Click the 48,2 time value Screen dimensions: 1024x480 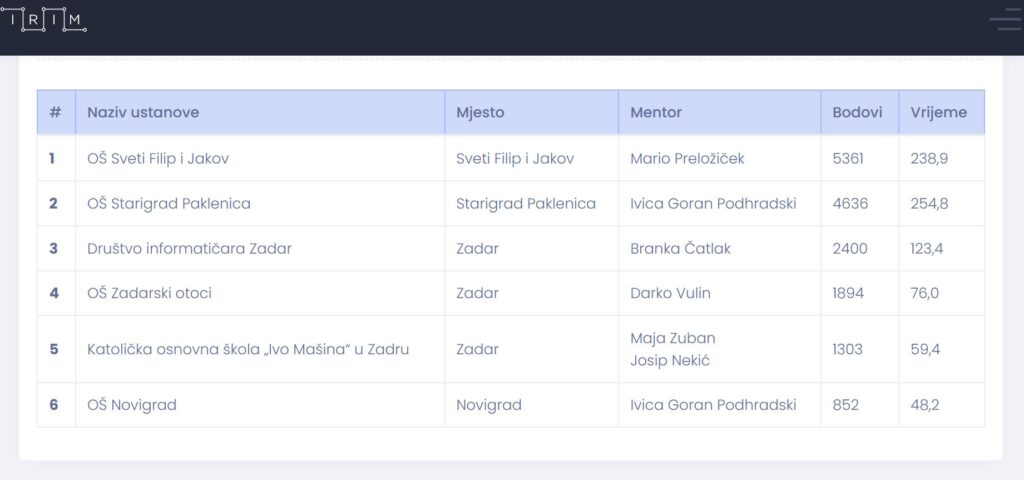tap(924, 405)
